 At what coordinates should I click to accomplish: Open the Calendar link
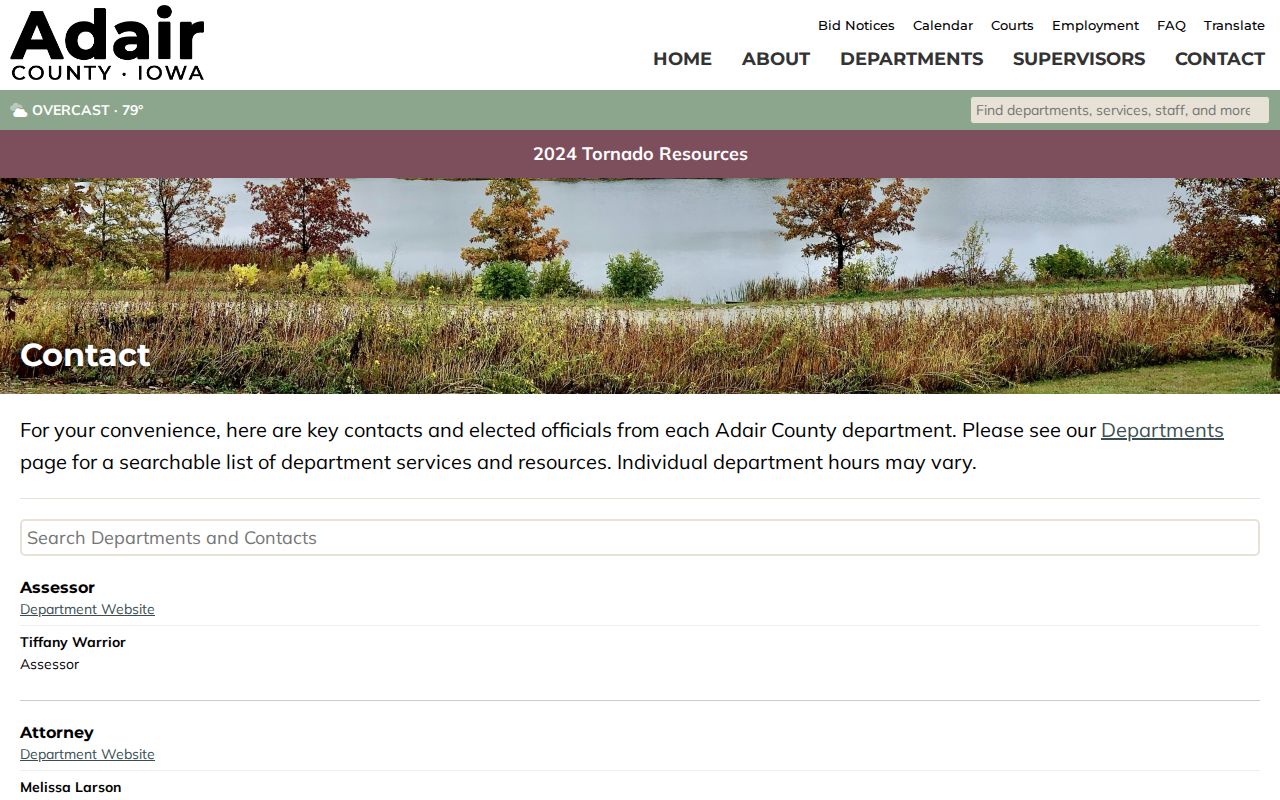943,26
